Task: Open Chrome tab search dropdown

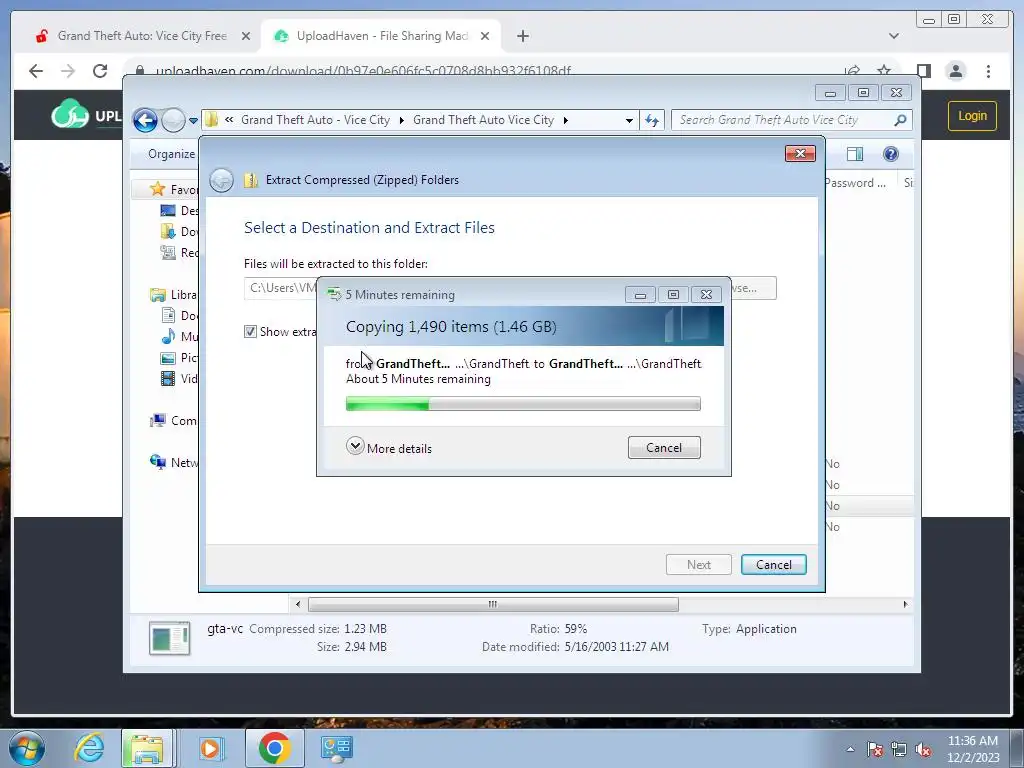Action: [x=893, y=36]
